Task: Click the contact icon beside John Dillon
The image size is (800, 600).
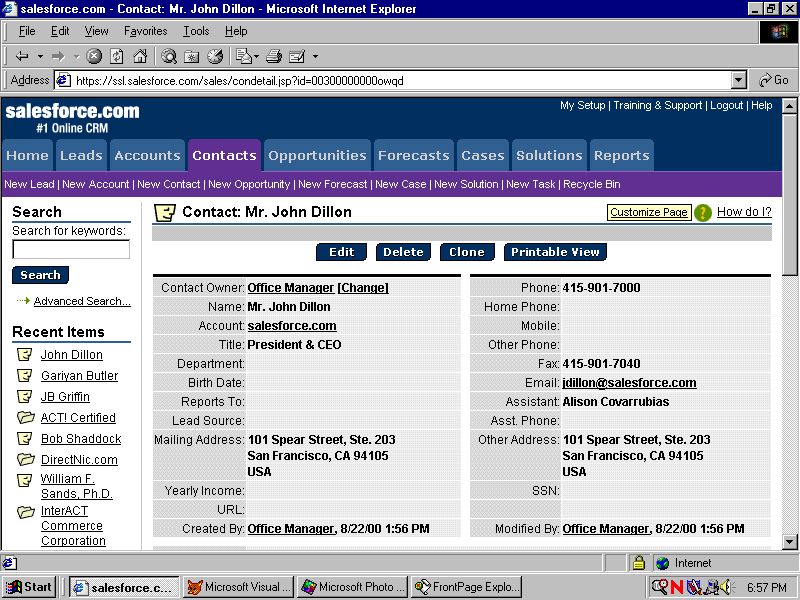Action: [24, 354]
